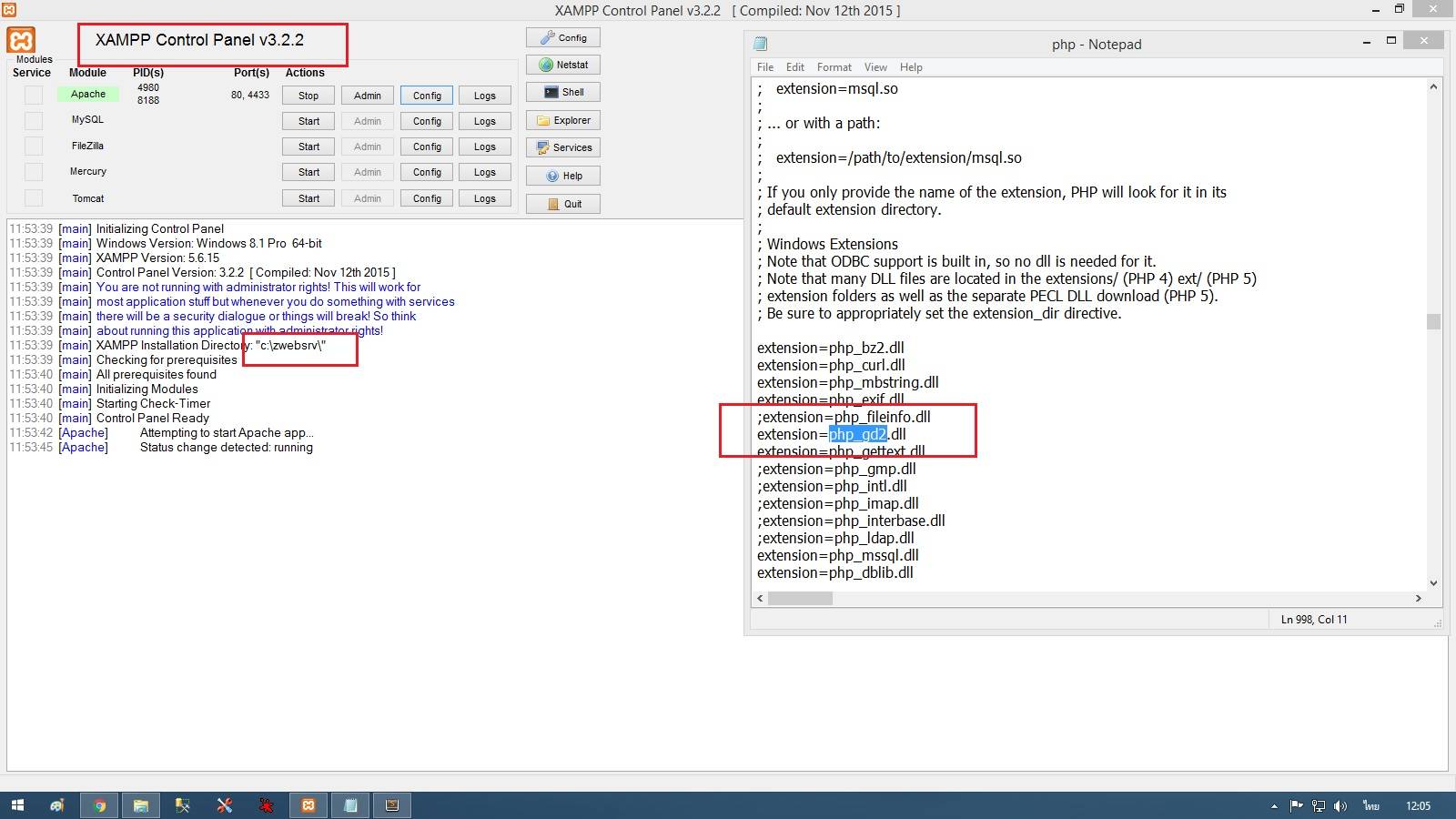1456x819 pixels.
Task: Open Notepad Edit menu
Action: point(795,67)
